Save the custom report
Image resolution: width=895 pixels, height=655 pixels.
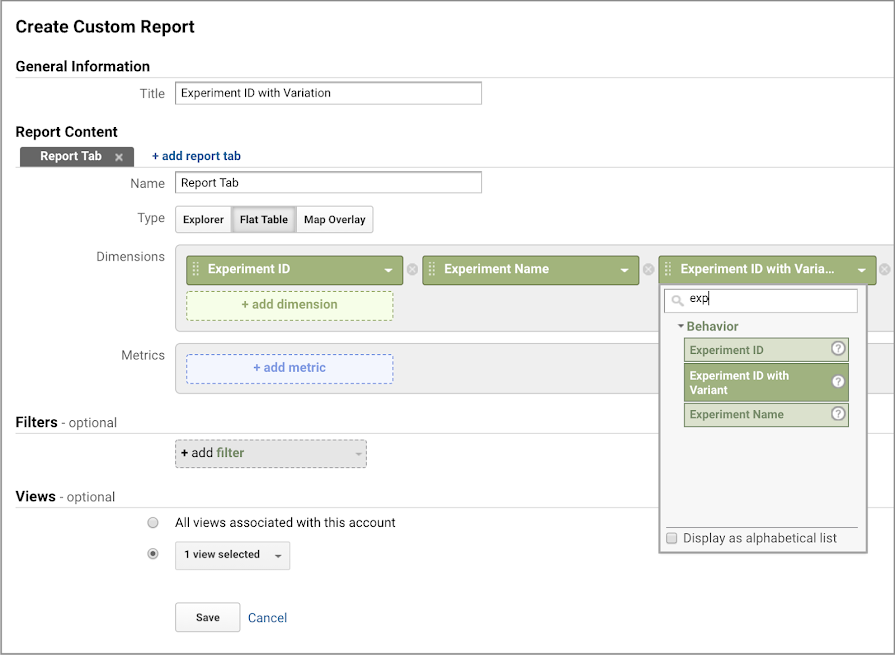(207, 617)
